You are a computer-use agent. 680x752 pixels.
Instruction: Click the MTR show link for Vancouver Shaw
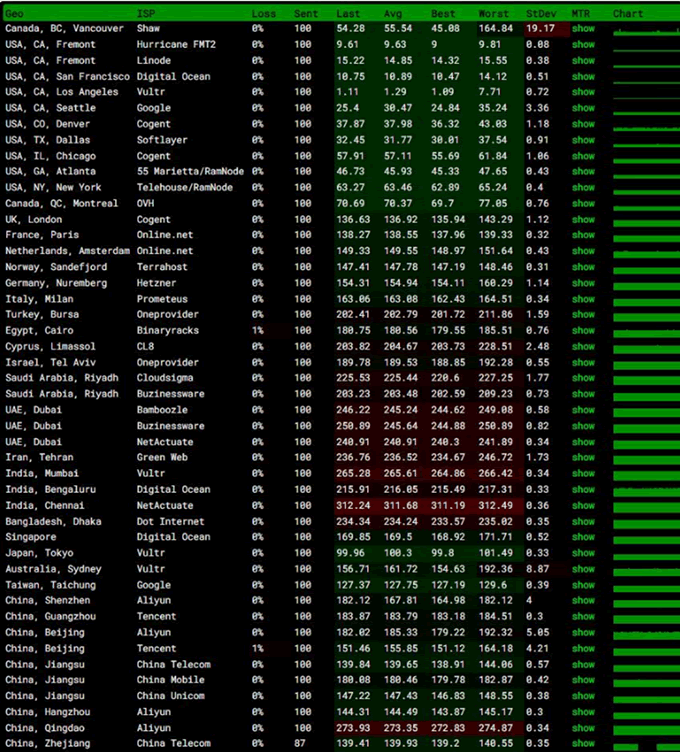click(x=583, y=29)
